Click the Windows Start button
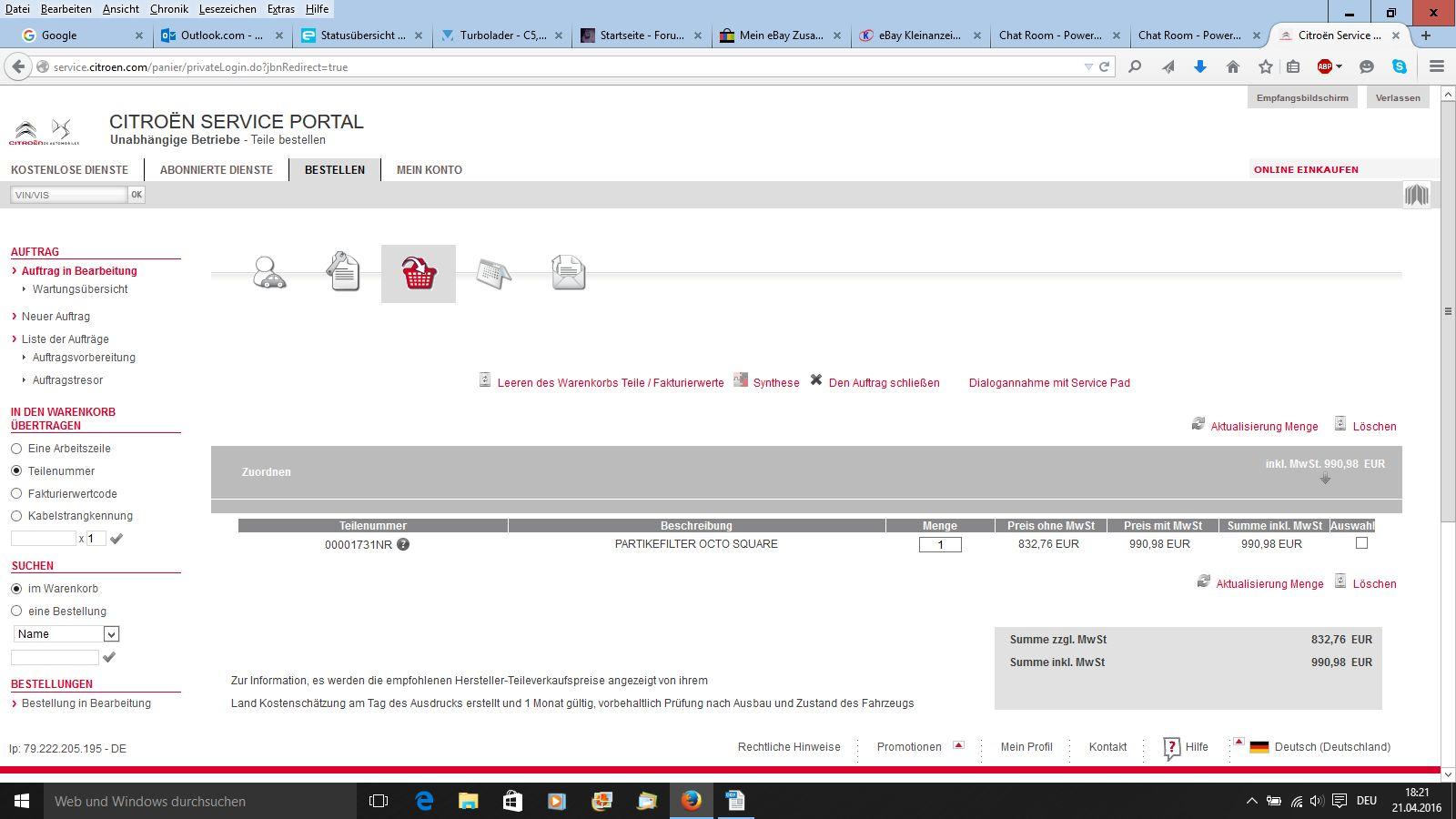Viewport: 1456px width, 819px height. click(x=22, y=801)
